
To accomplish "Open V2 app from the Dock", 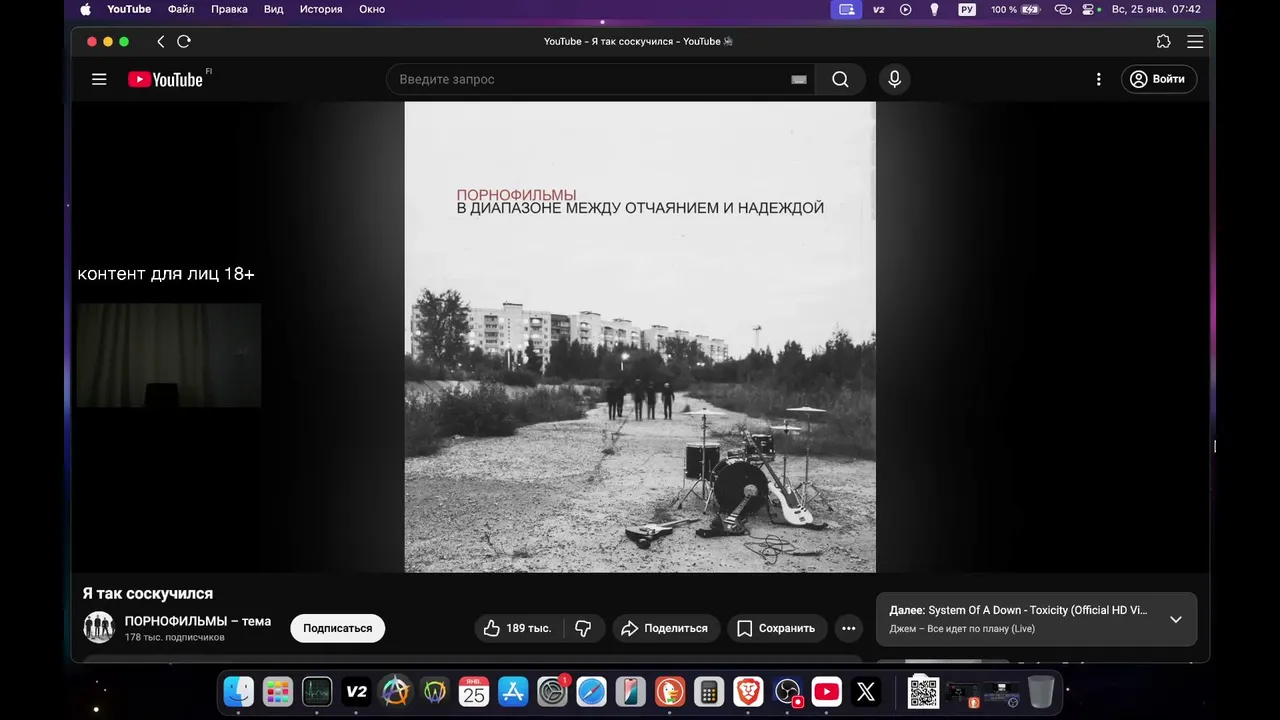I will [356, 691].
